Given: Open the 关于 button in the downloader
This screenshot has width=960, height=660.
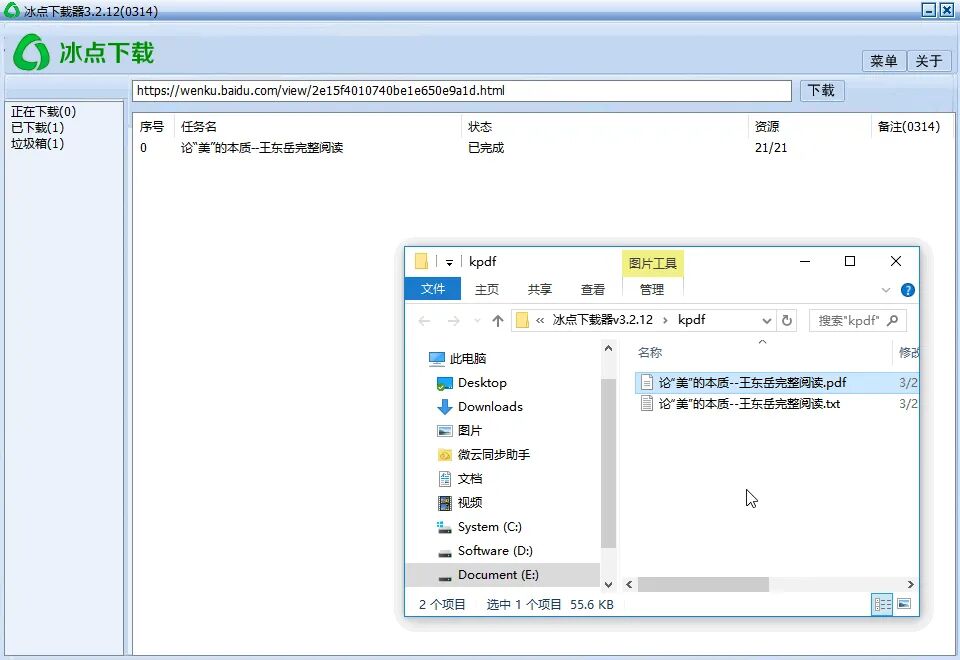Looking at the screenshot, I should (x=929, y=61).
